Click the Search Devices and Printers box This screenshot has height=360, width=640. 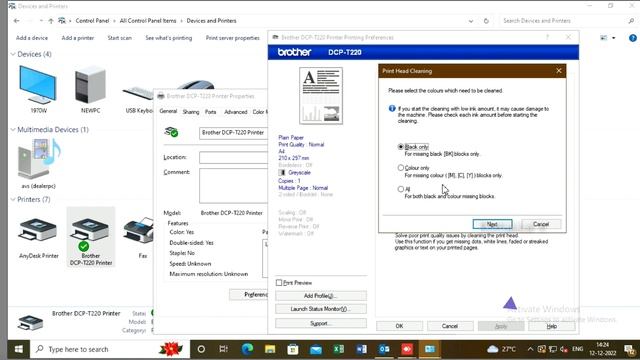567,21
